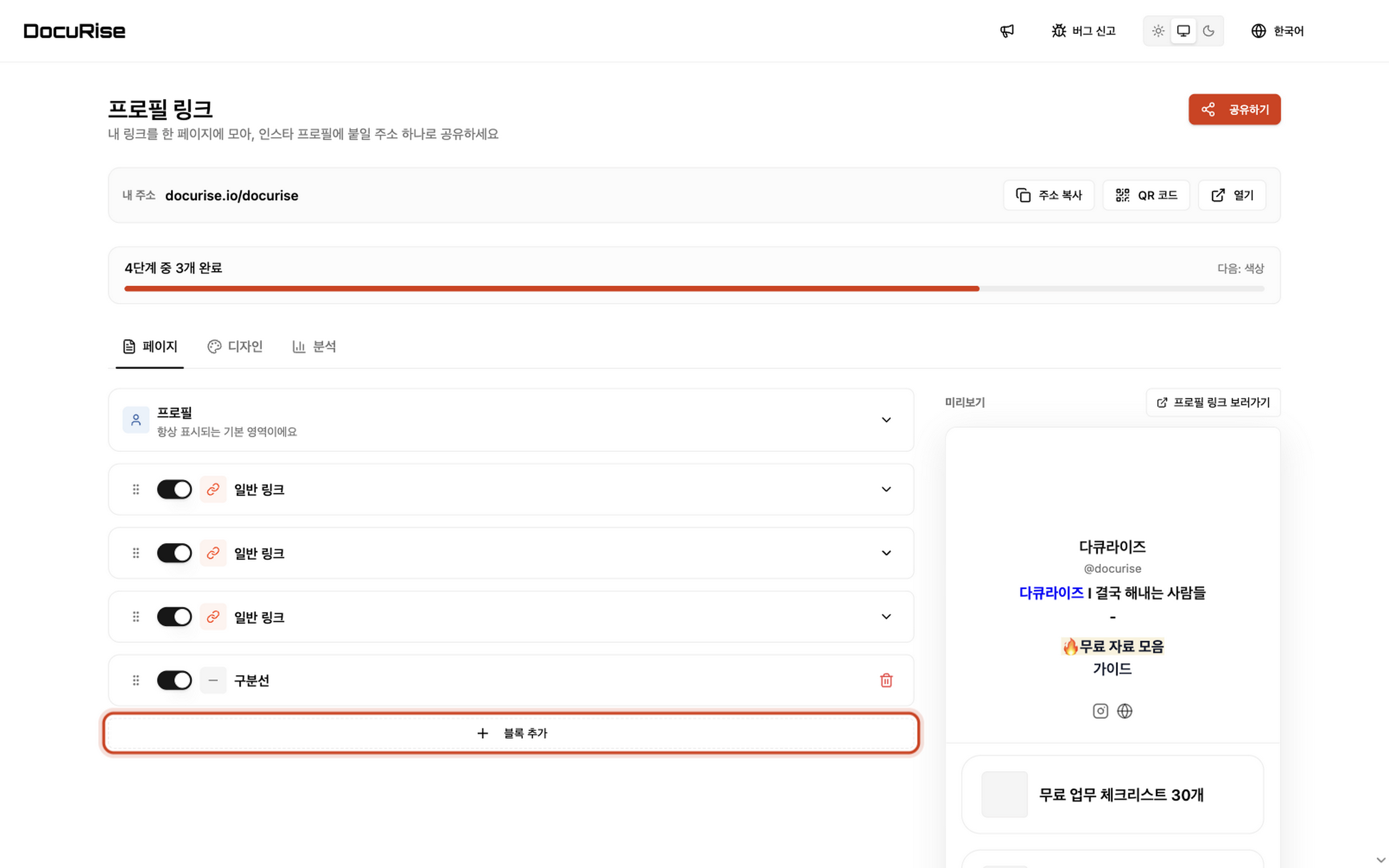
Task: Toggle off the first 일반 링크 block
Action: [x=174, y=489]
